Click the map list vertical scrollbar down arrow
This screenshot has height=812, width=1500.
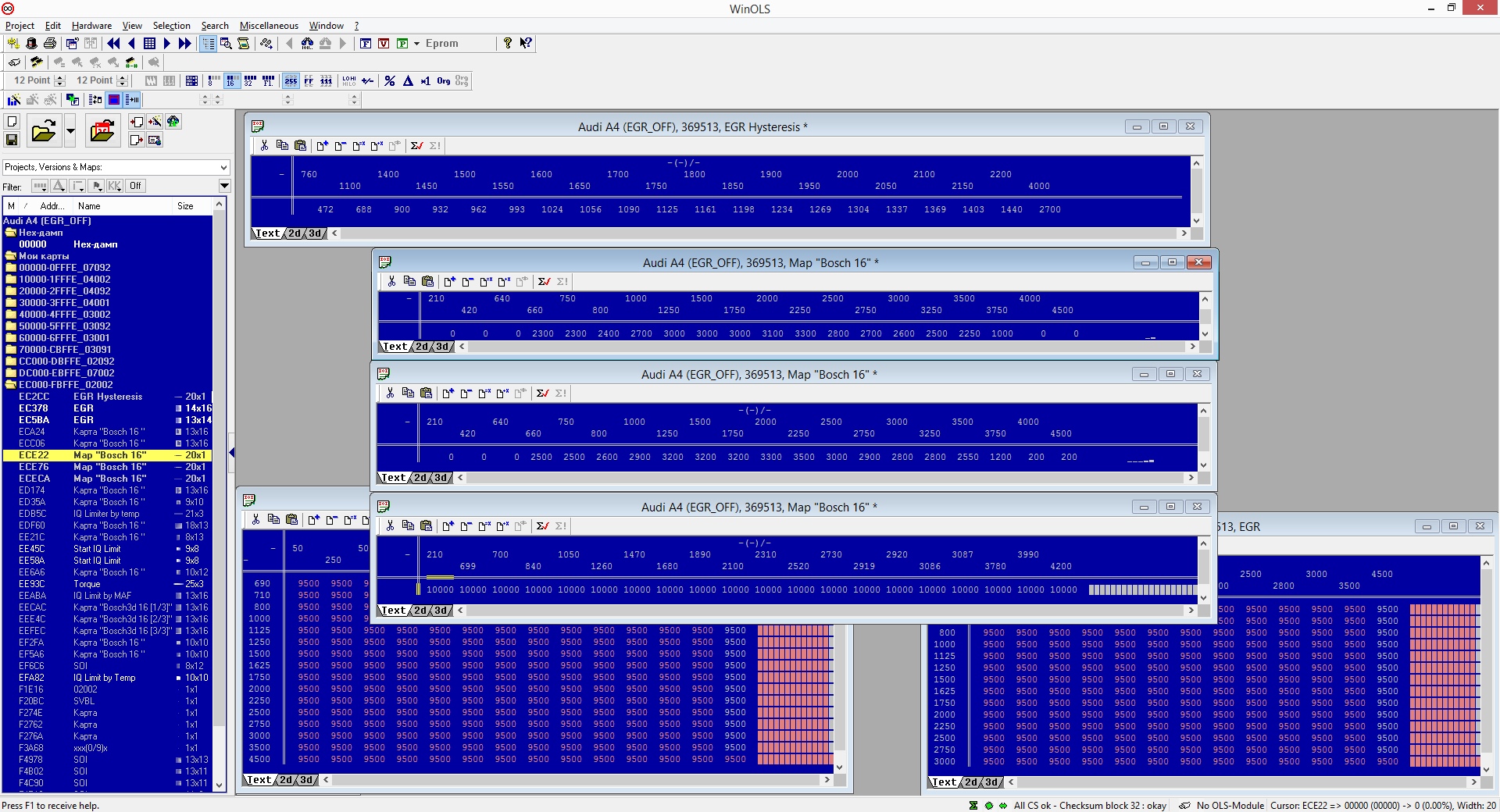tap(220, 785)
